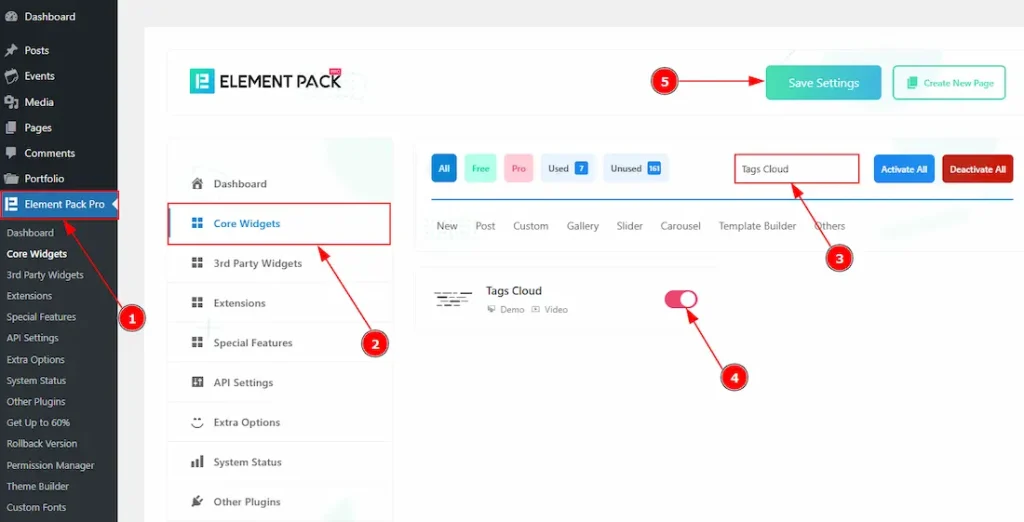Click the Demo monitor icon under Tags Cloud
Screen dimensions: 1024x522
tap(491, 309)
